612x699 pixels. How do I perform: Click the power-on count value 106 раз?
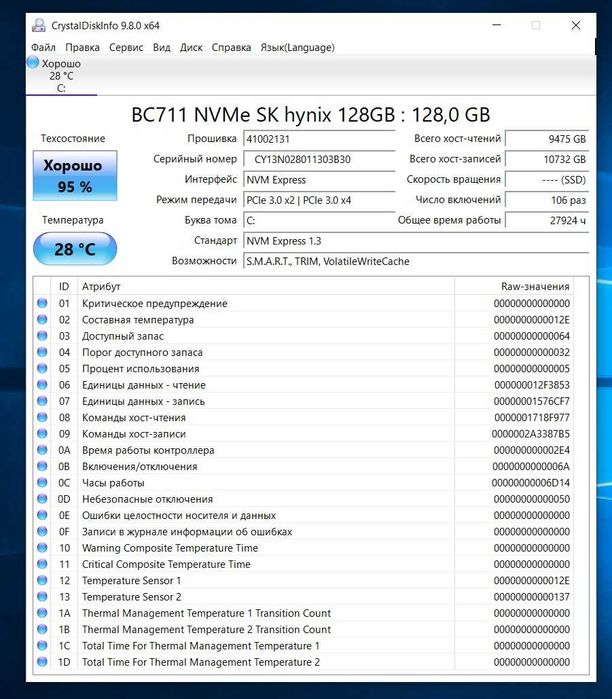pyautogui.click(x=546, y=200)
